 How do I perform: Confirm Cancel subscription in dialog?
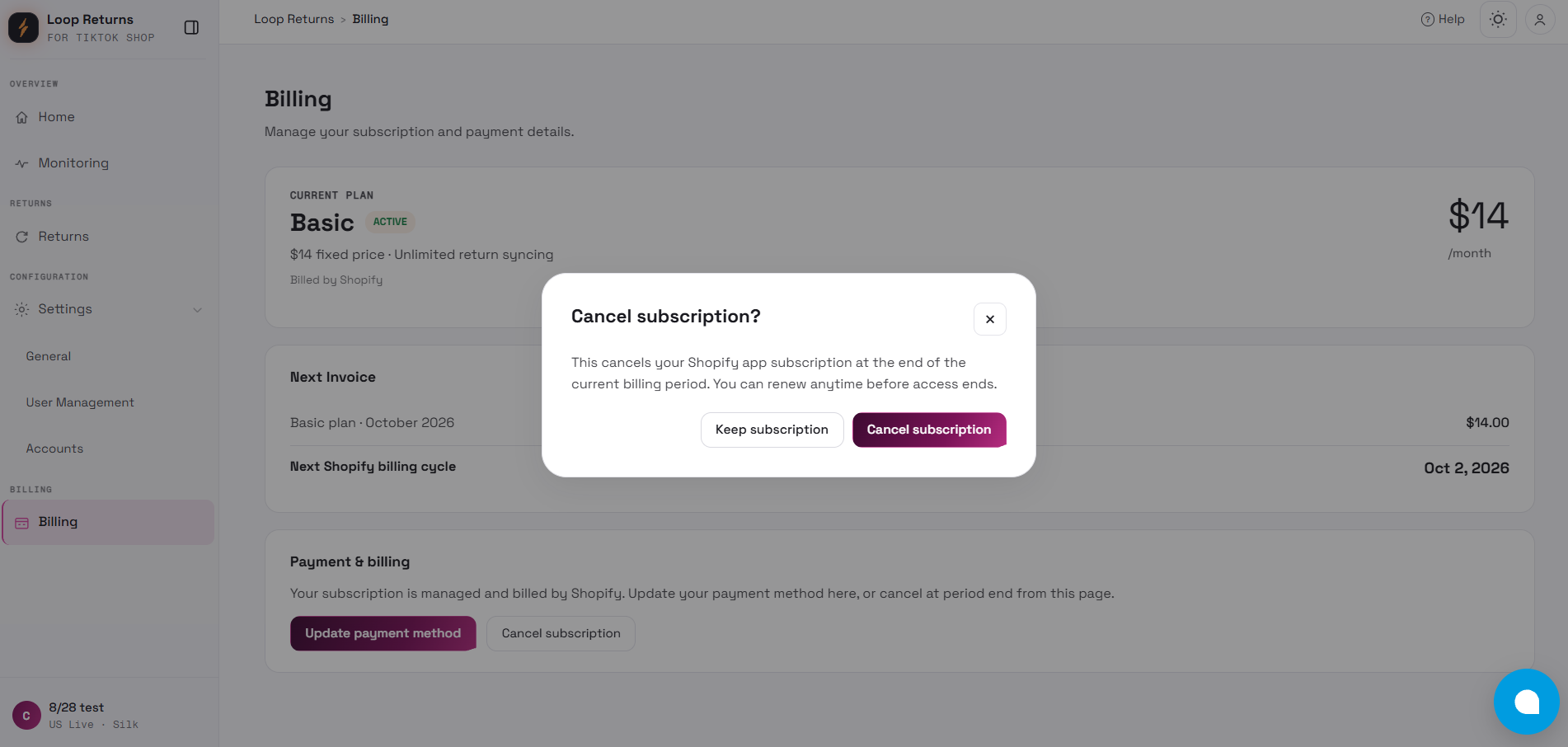click(929, 430)
